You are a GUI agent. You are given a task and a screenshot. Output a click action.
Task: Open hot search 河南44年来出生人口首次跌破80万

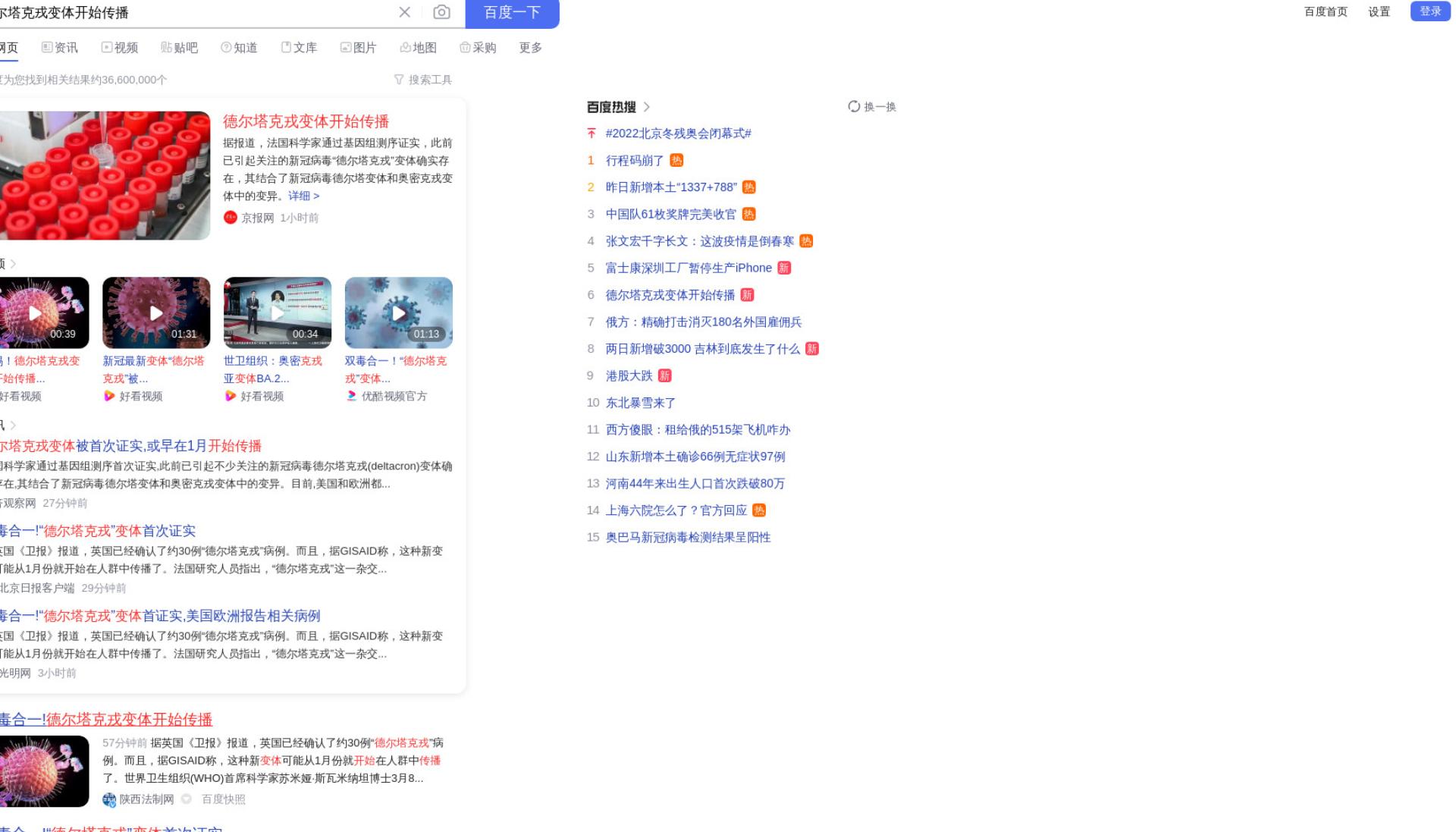click(x=695, y=484)
